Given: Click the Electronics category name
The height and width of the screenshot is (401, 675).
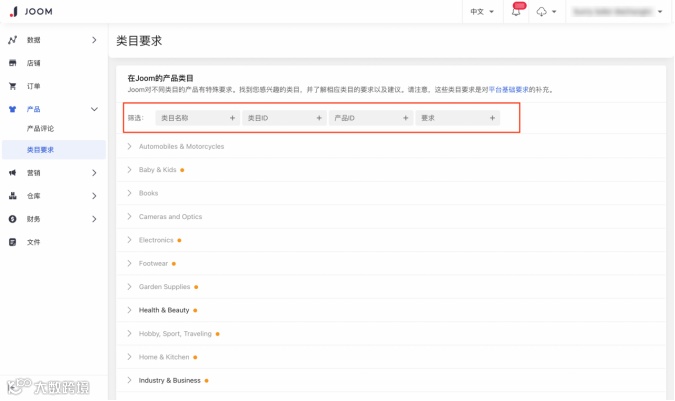Looking at the screenshot, I should tap(156, 240).
